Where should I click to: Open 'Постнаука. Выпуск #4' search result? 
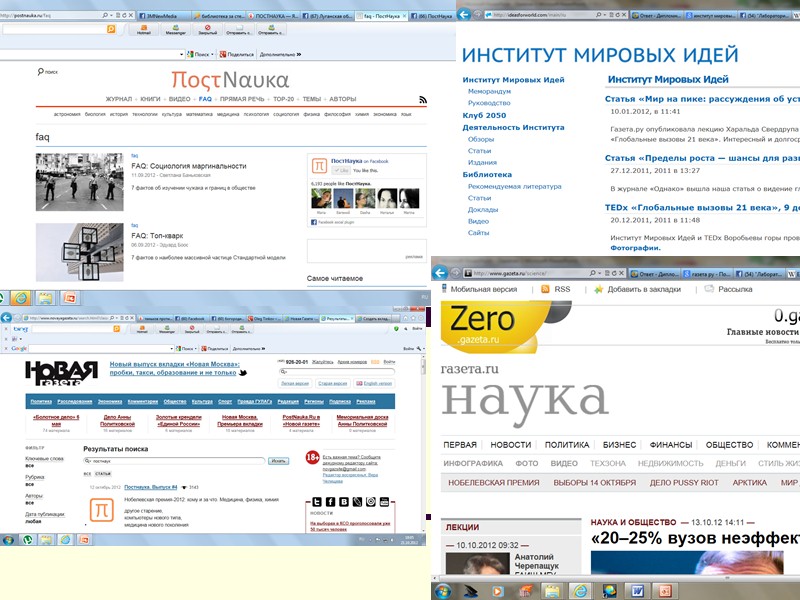(x=151, y=487)
